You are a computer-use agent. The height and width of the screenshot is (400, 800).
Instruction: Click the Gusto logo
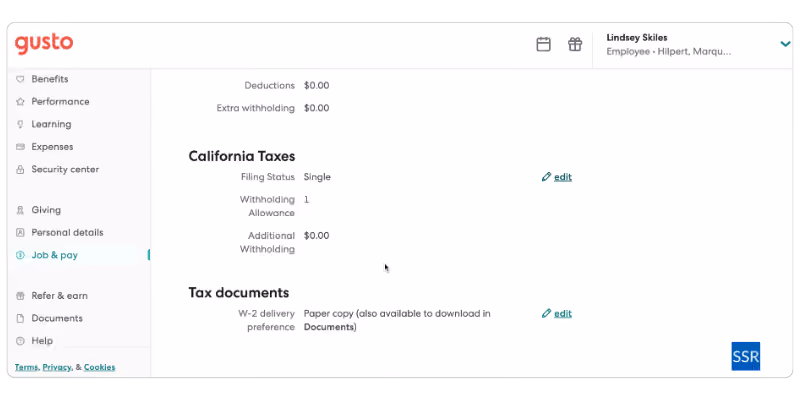[x=44, y=44]
